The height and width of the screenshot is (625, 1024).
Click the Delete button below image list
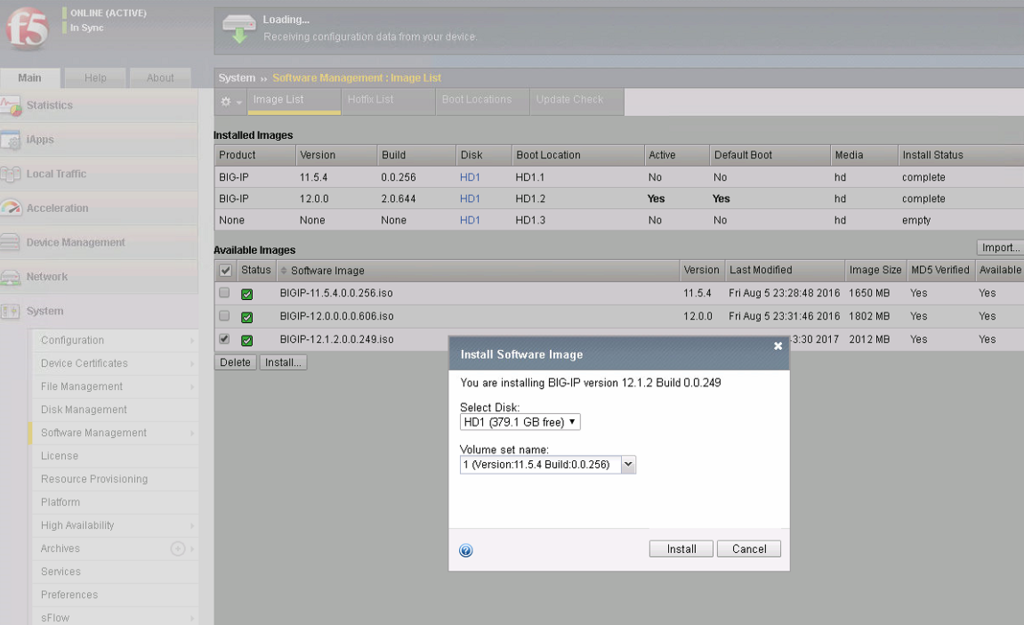(235, 362)
